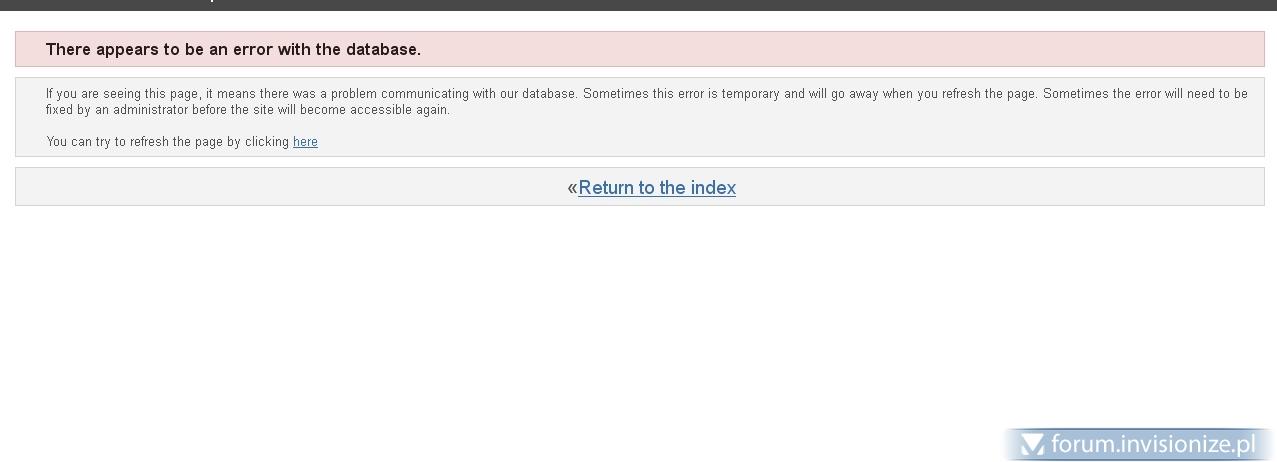Click the Invisionize logo icon in watermark
This screenshot has width=1277, height=462.
pyautogui.click(x=1032, y=444)
